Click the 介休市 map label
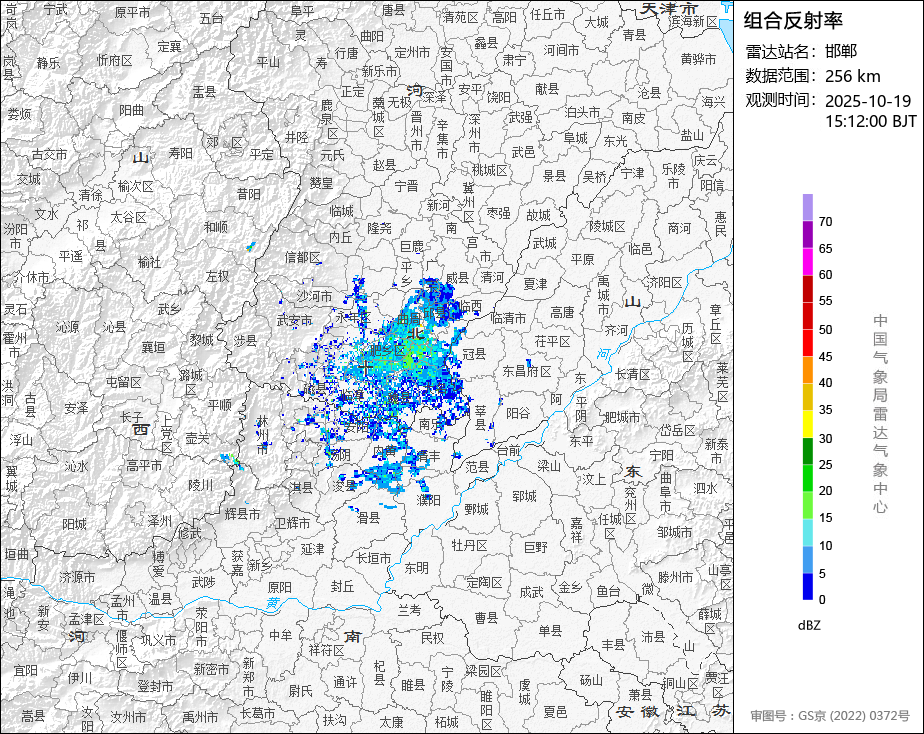 32,276
